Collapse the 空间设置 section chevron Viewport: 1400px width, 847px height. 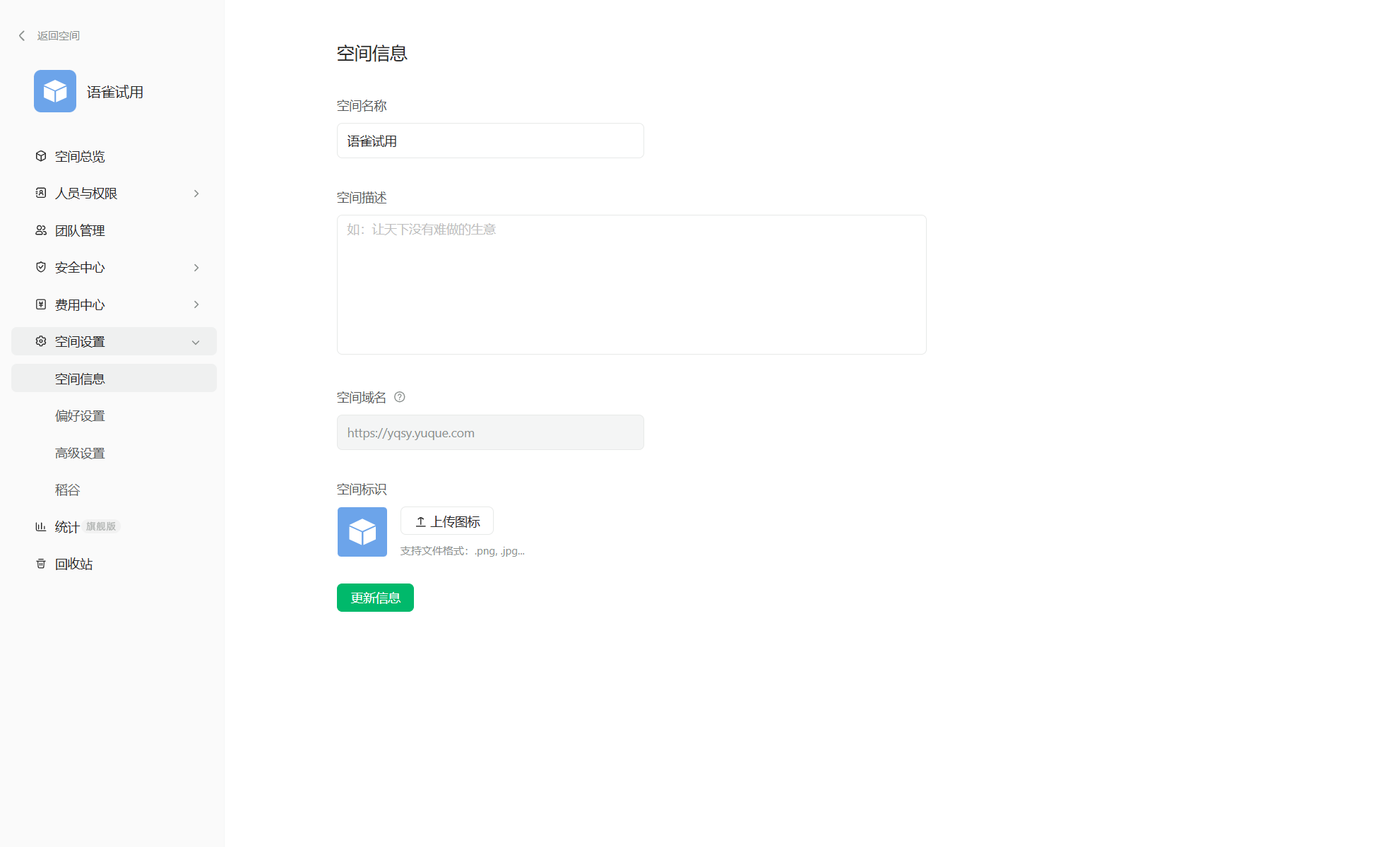click(x=196, y=343)
